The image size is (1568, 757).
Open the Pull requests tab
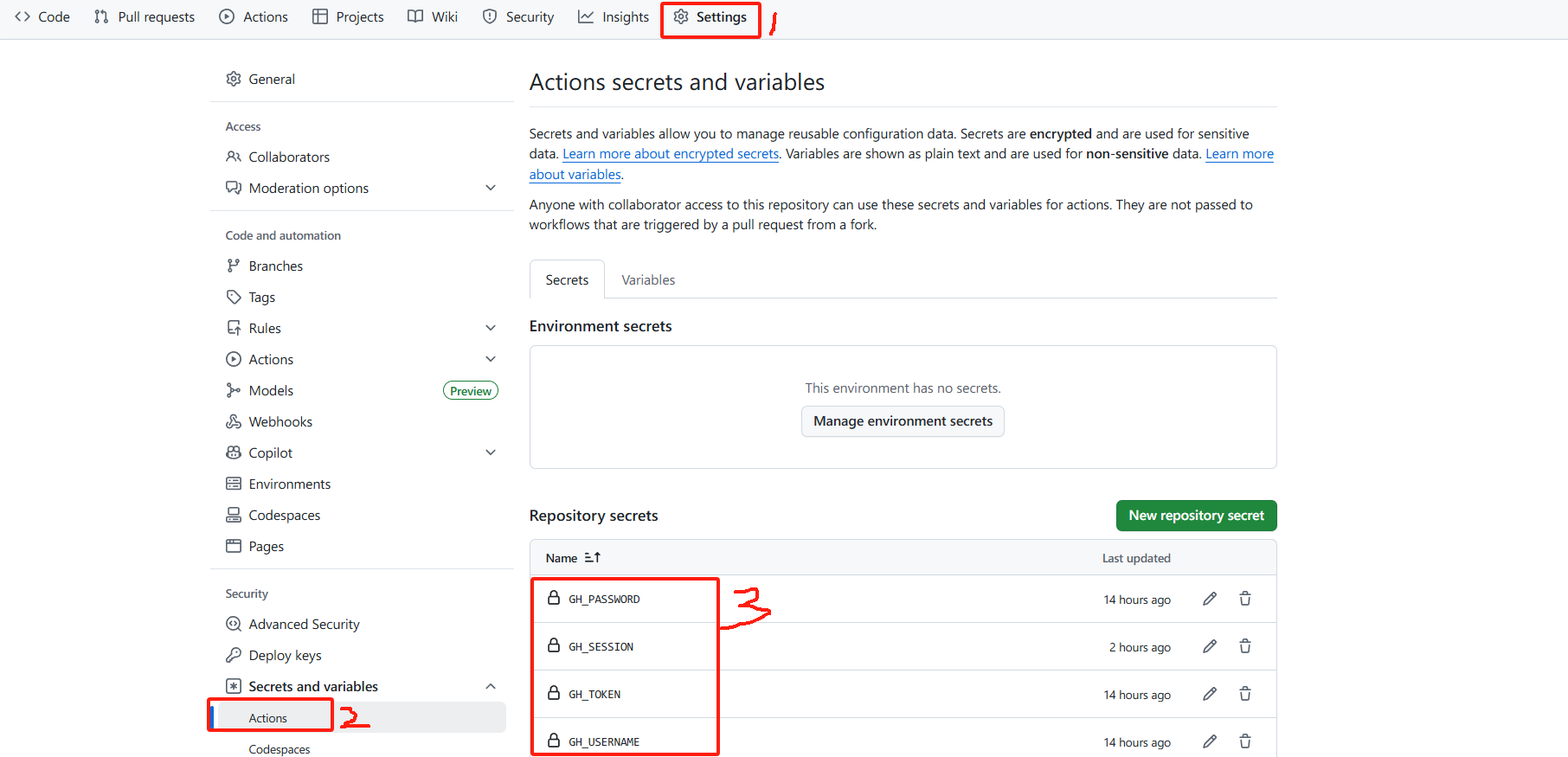pyautogui.click(x=145, y=17)
